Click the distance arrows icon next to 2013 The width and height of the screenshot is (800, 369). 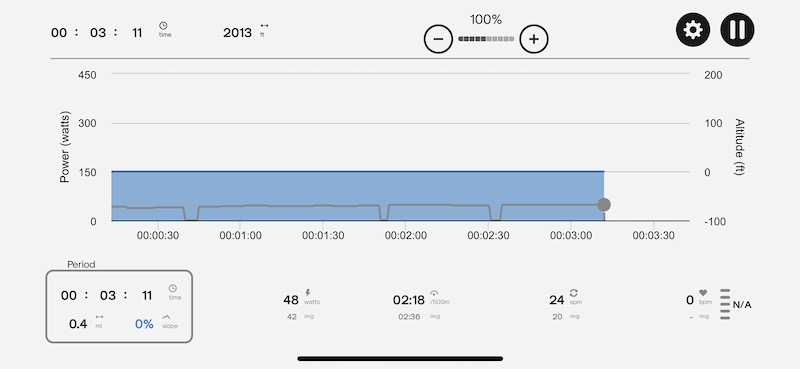[x=264, y=26]
